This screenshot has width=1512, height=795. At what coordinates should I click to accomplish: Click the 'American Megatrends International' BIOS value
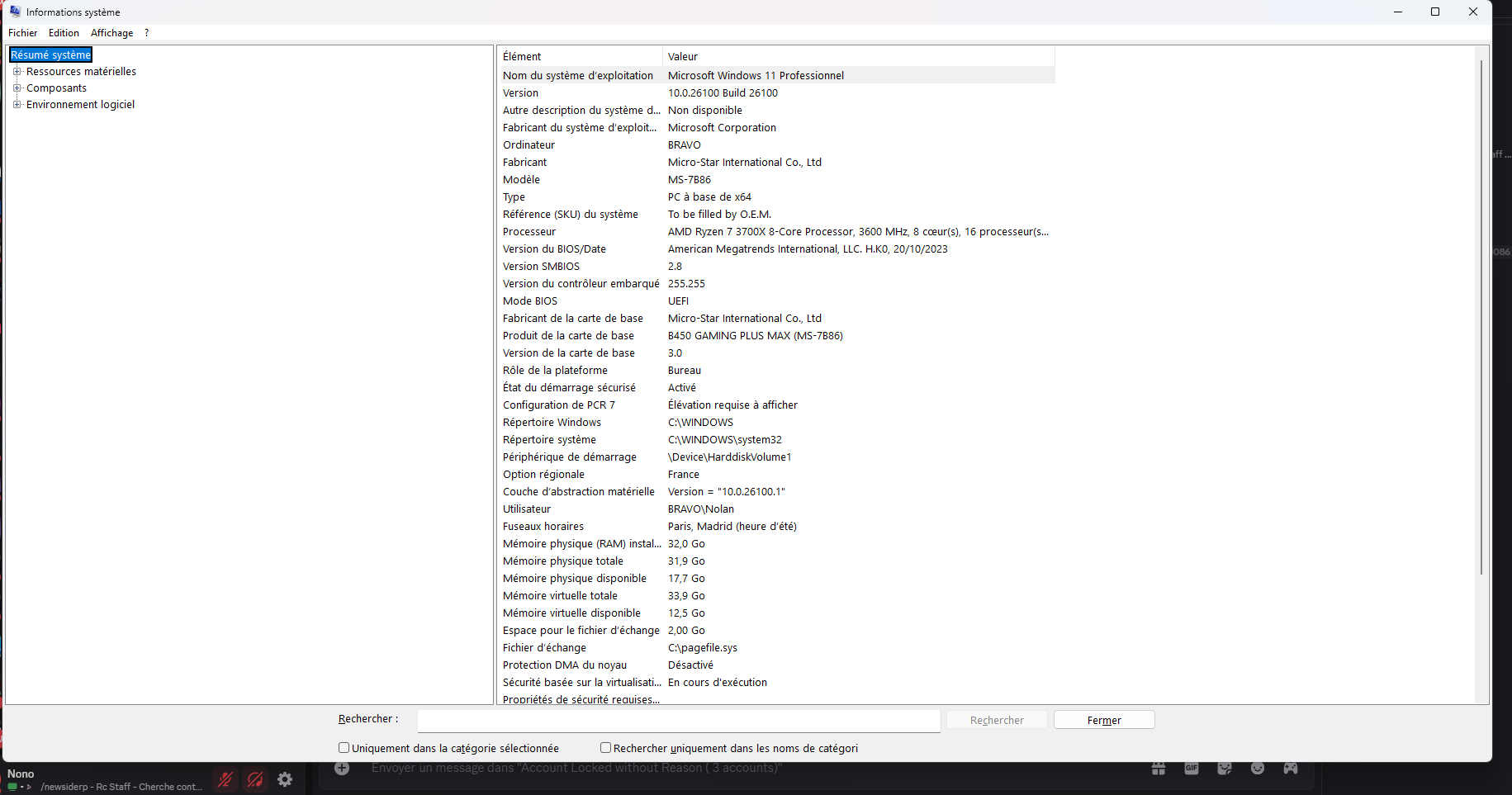pos(808,248)
